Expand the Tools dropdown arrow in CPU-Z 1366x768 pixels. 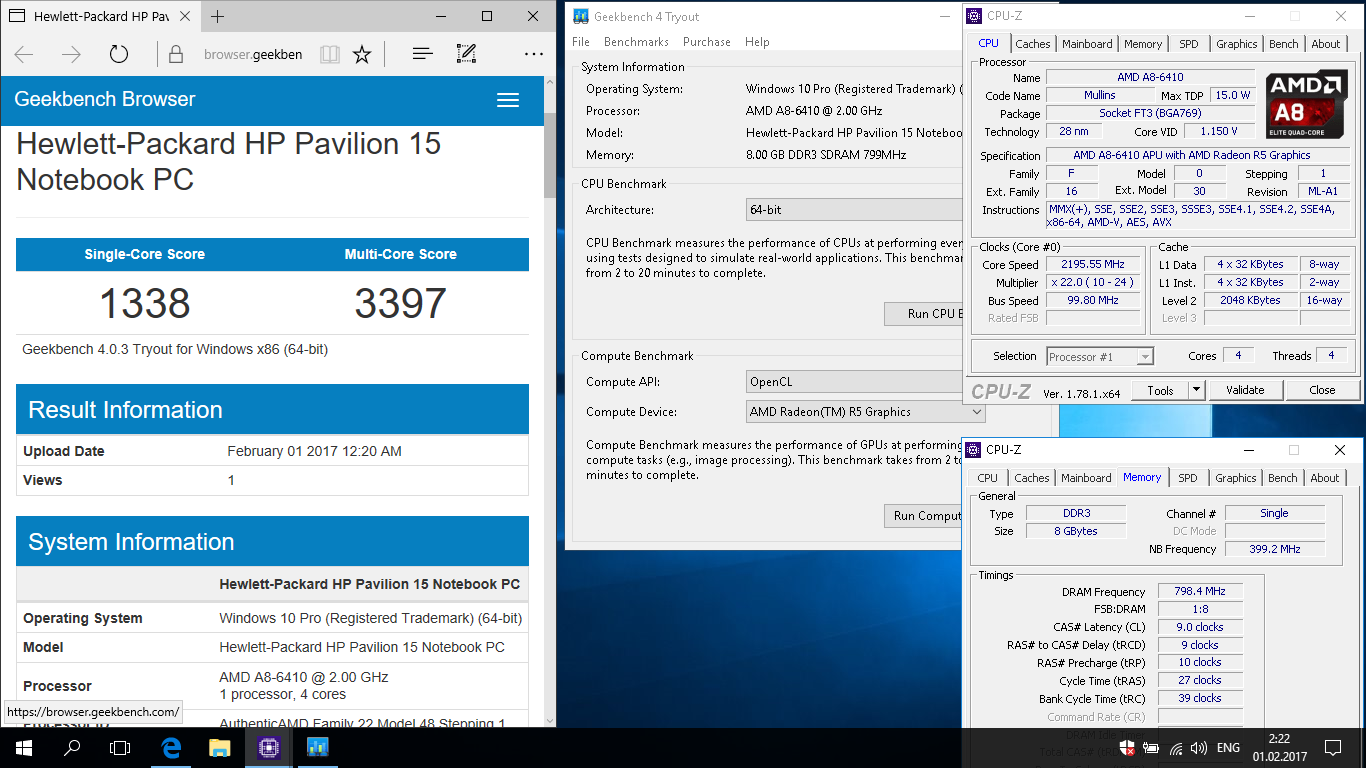[x=1197, y=391]
